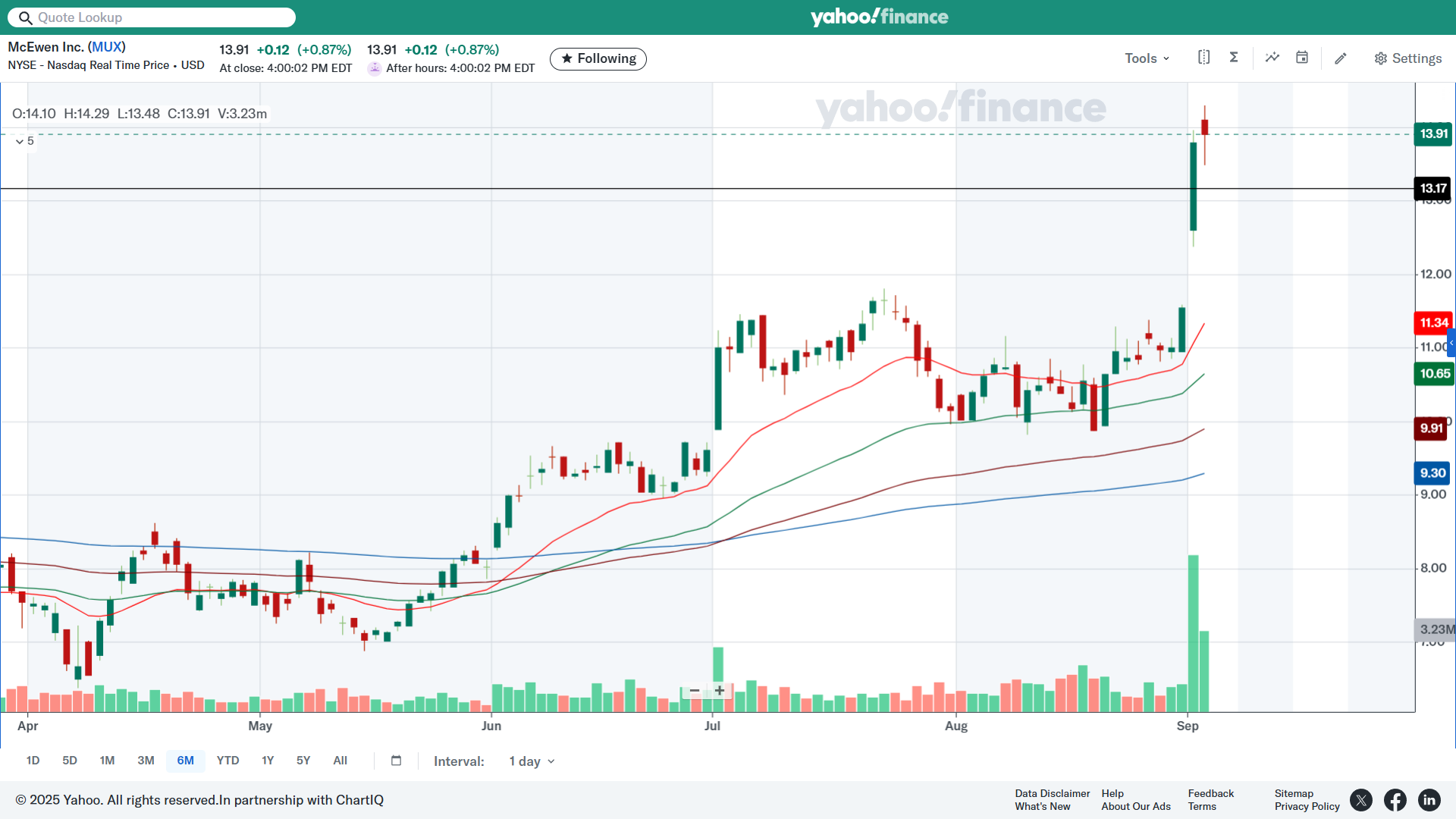Click the zoom in plus control
The height and width of the screenshot is (819, 1456).
coord(720,691)
